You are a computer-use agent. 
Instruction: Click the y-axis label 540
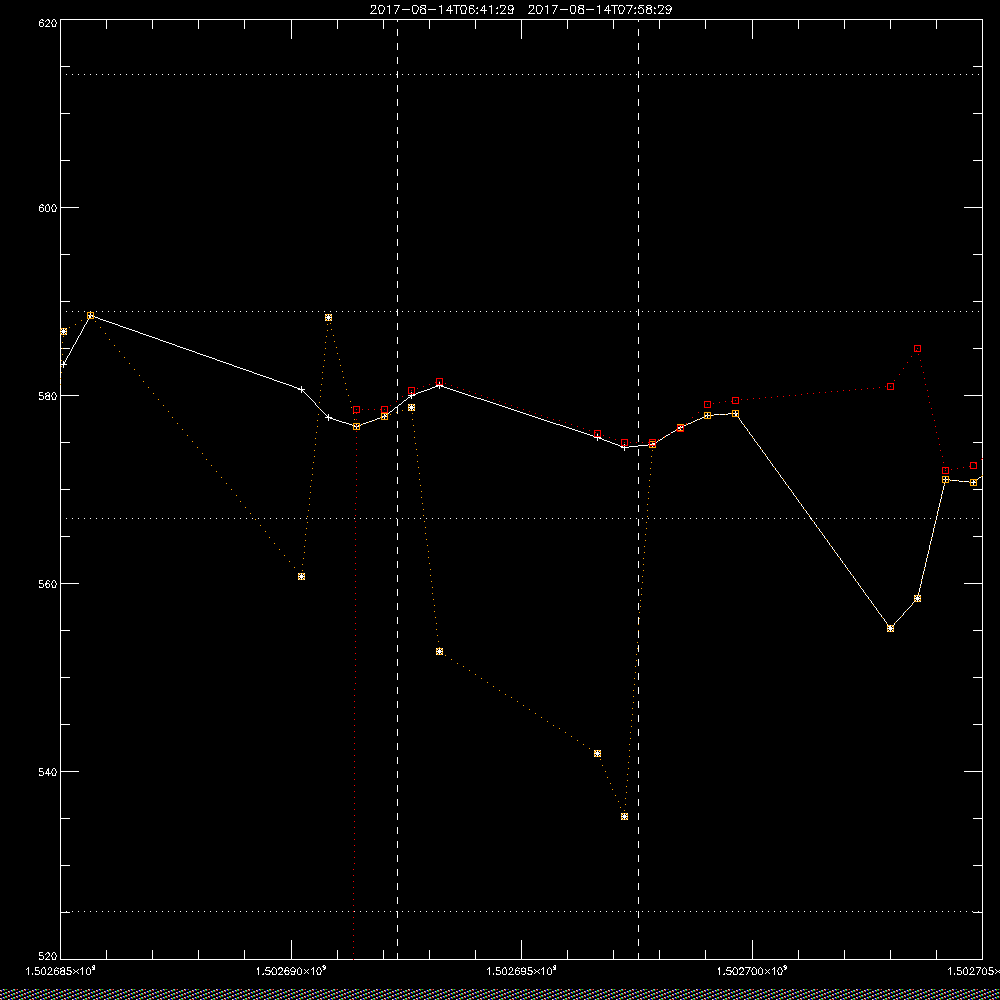pyautogui.click(x=49, y=772)
